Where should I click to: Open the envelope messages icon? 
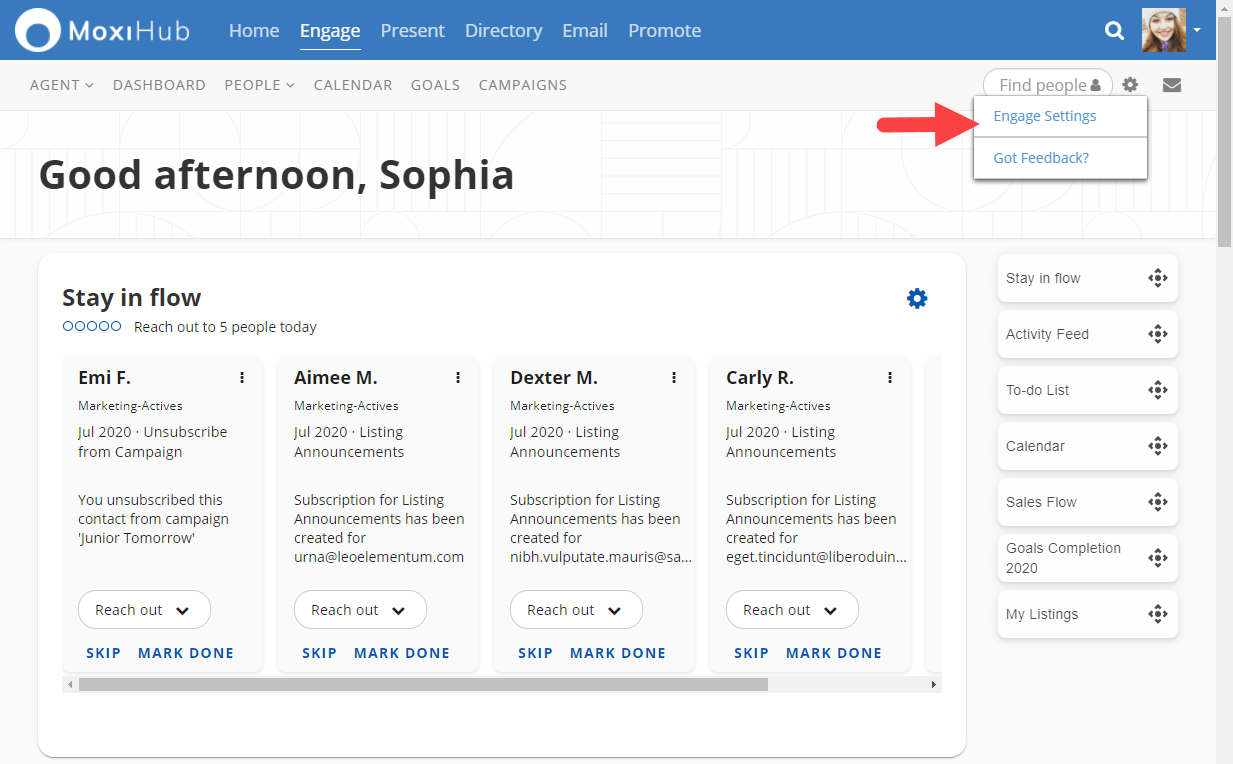pos(1172,85)
